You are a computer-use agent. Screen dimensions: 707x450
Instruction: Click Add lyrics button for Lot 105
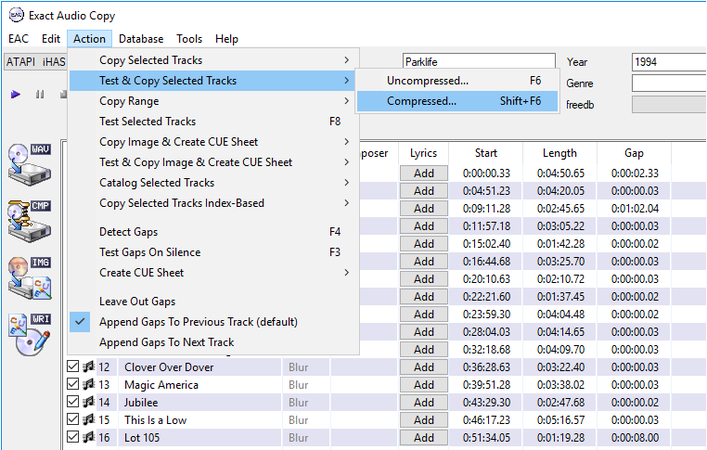pyautogui.click(x=424, y=437)
